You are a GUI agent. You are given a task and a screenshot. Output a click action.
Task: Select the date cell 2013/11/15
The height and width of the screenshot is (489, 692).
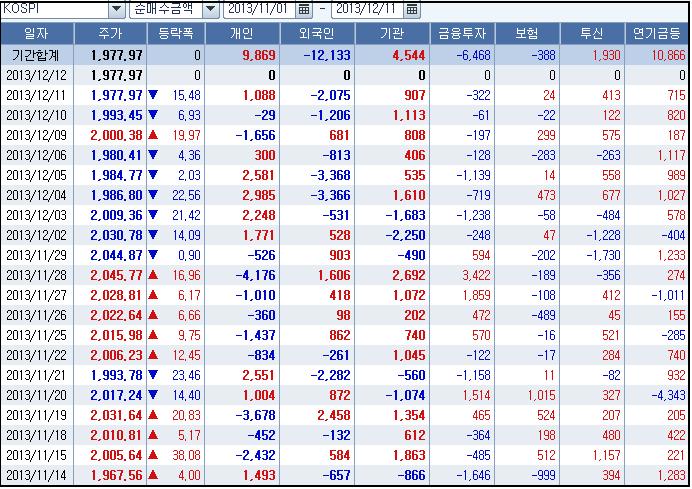37,455
